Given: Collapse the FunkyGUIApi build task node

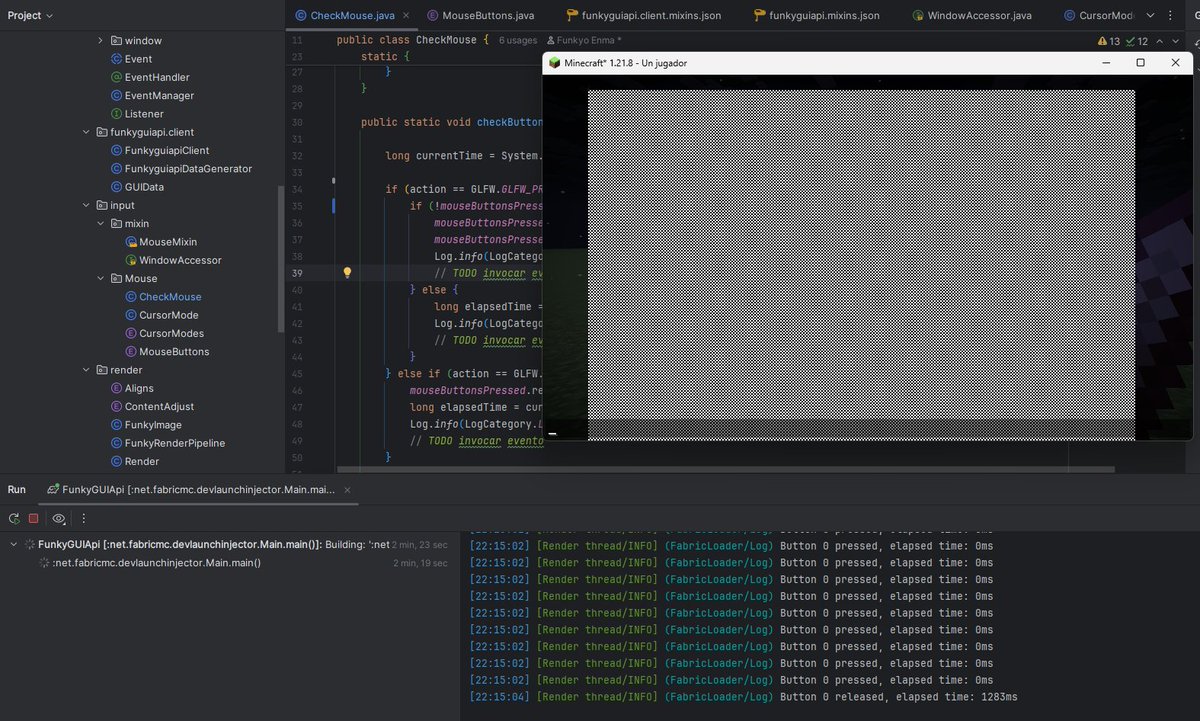Looking at the screenshot, I should pos(14,544).
